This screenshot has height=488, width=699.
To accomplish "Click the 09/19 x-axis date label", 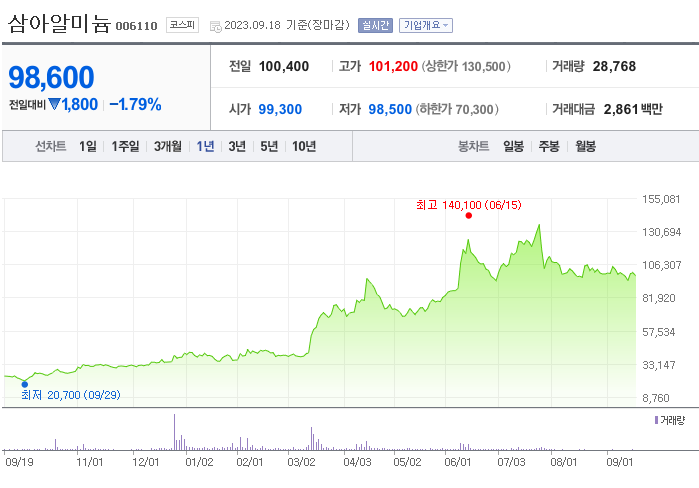I will (19, 462).
